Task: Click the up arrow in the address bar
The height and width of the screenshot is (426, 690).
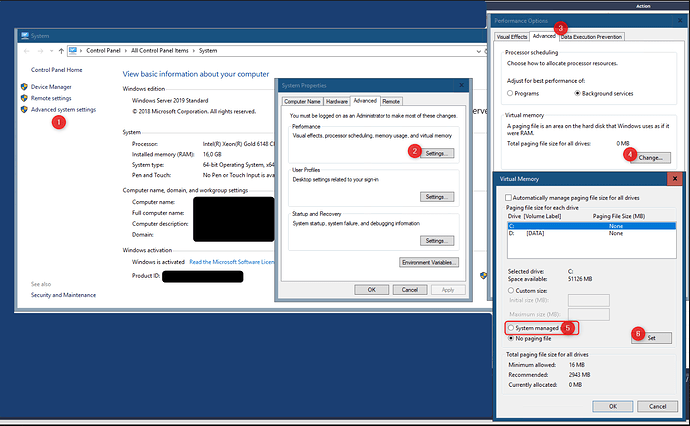Action: pyautogui.click(x=62, y=49)
